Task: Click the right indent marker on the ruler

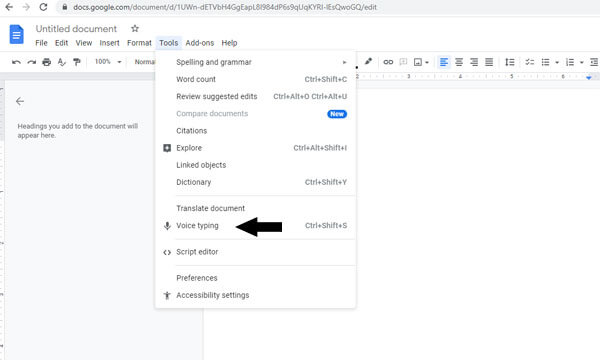Action: (x=589, y=78)
